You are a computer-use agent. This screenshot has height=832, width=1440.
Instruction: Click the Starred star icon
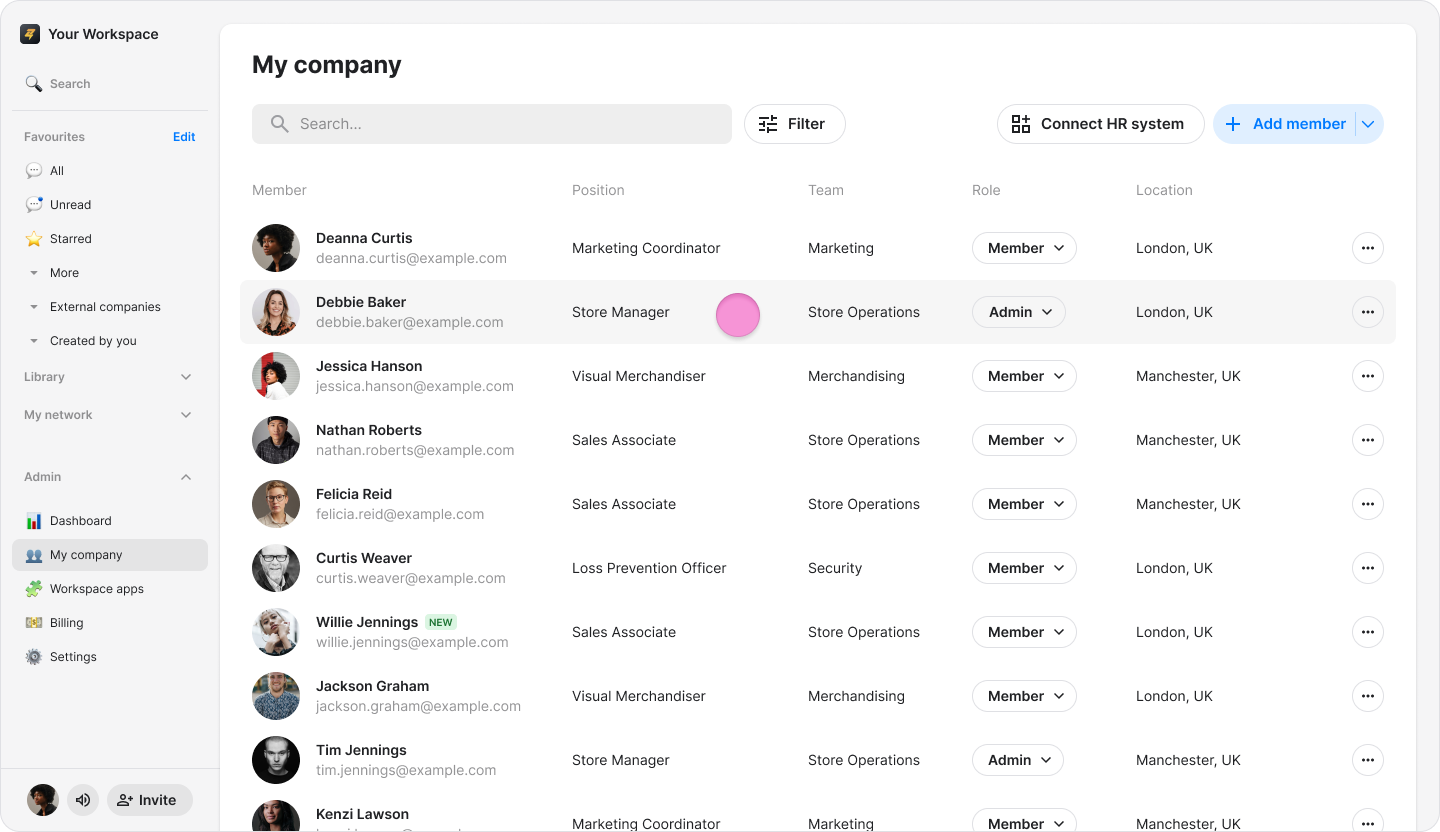[x=34, y=239]
